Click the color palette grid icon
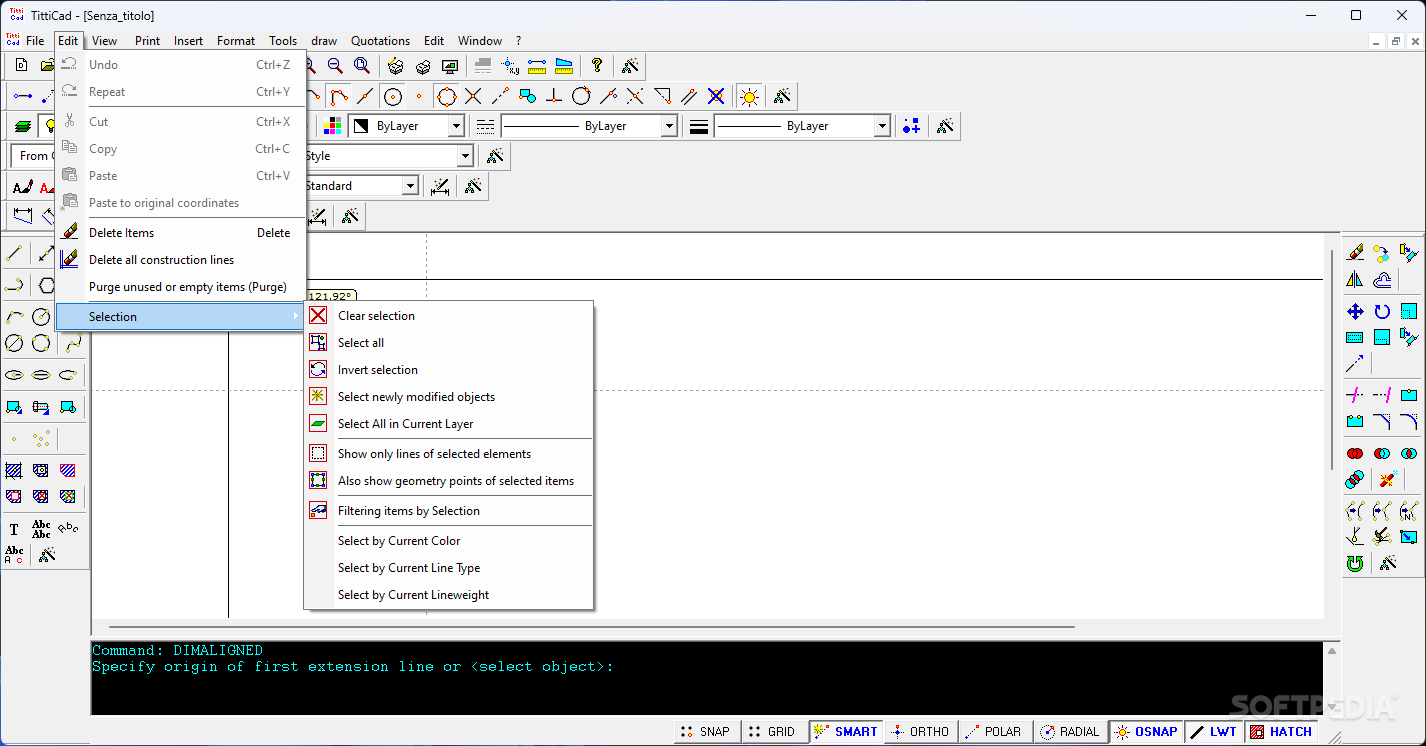 [333, 126]
